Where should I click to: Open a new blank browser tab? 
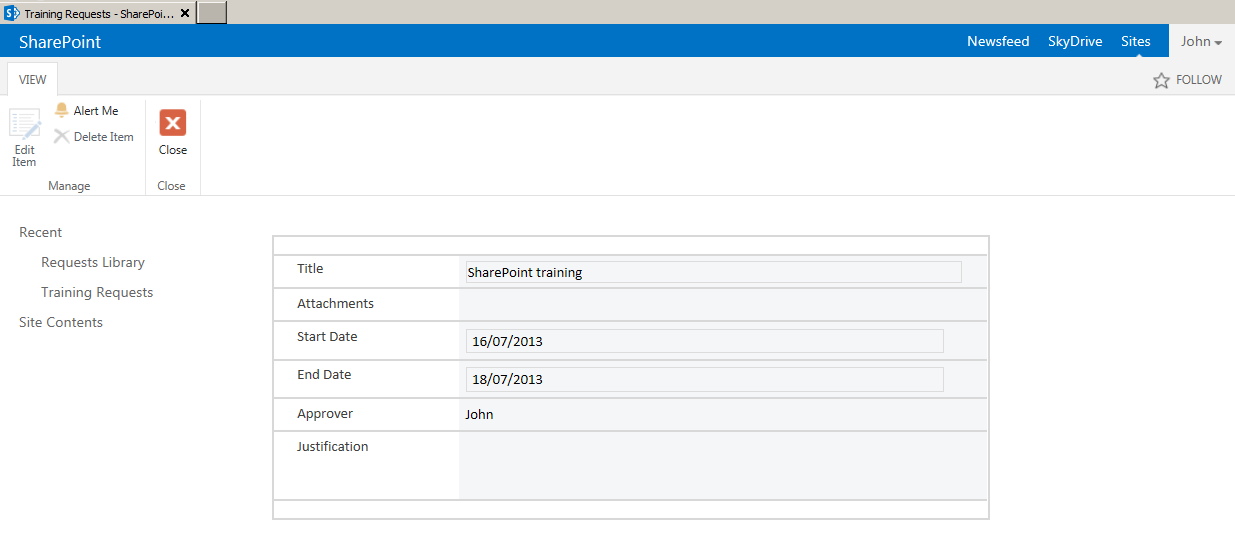tap(211, 13)
